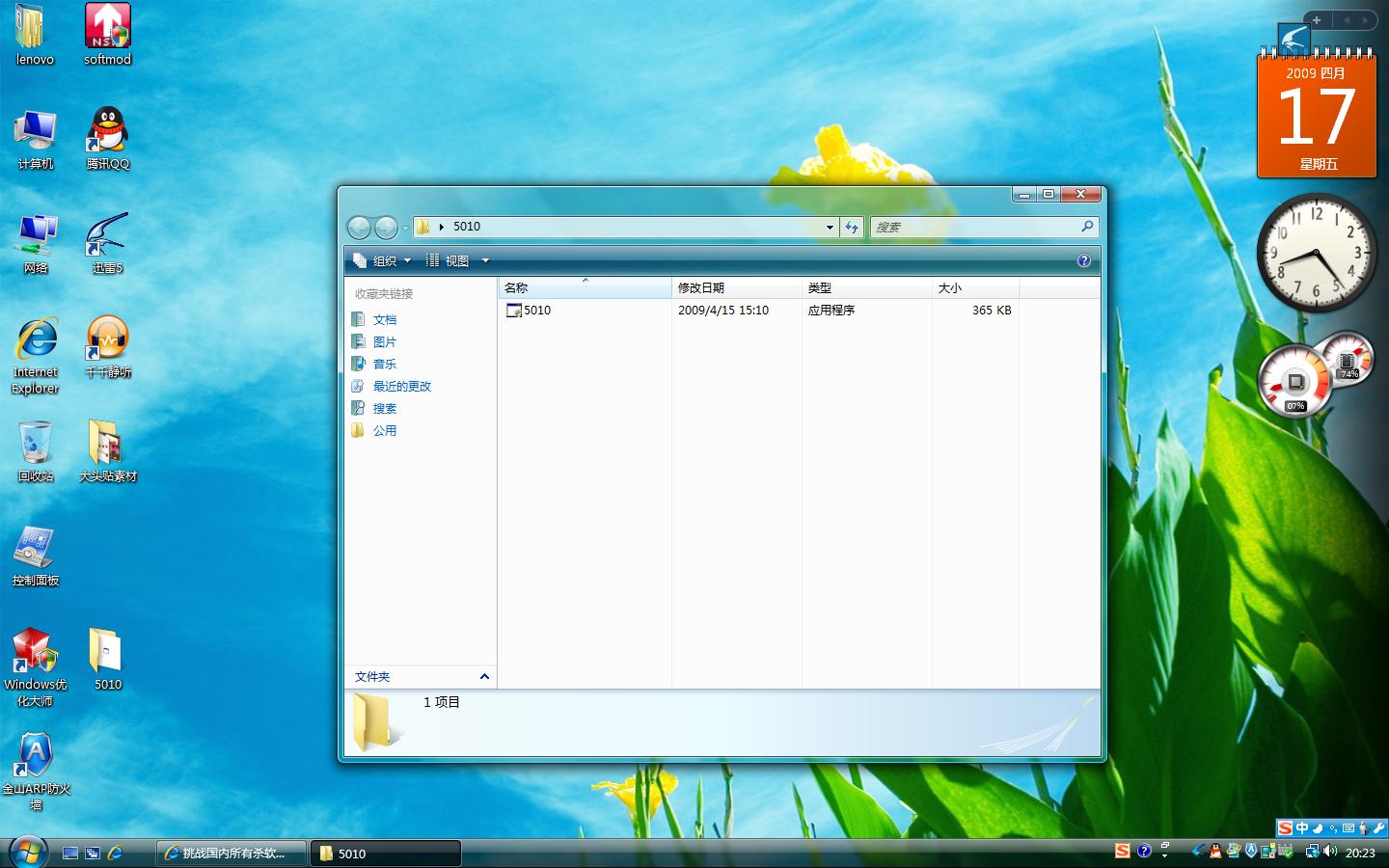Click the Switch Windows quick launch icon
Image resolution: width=1389 pixels, height=868 pixels.
tap(93, 853)
